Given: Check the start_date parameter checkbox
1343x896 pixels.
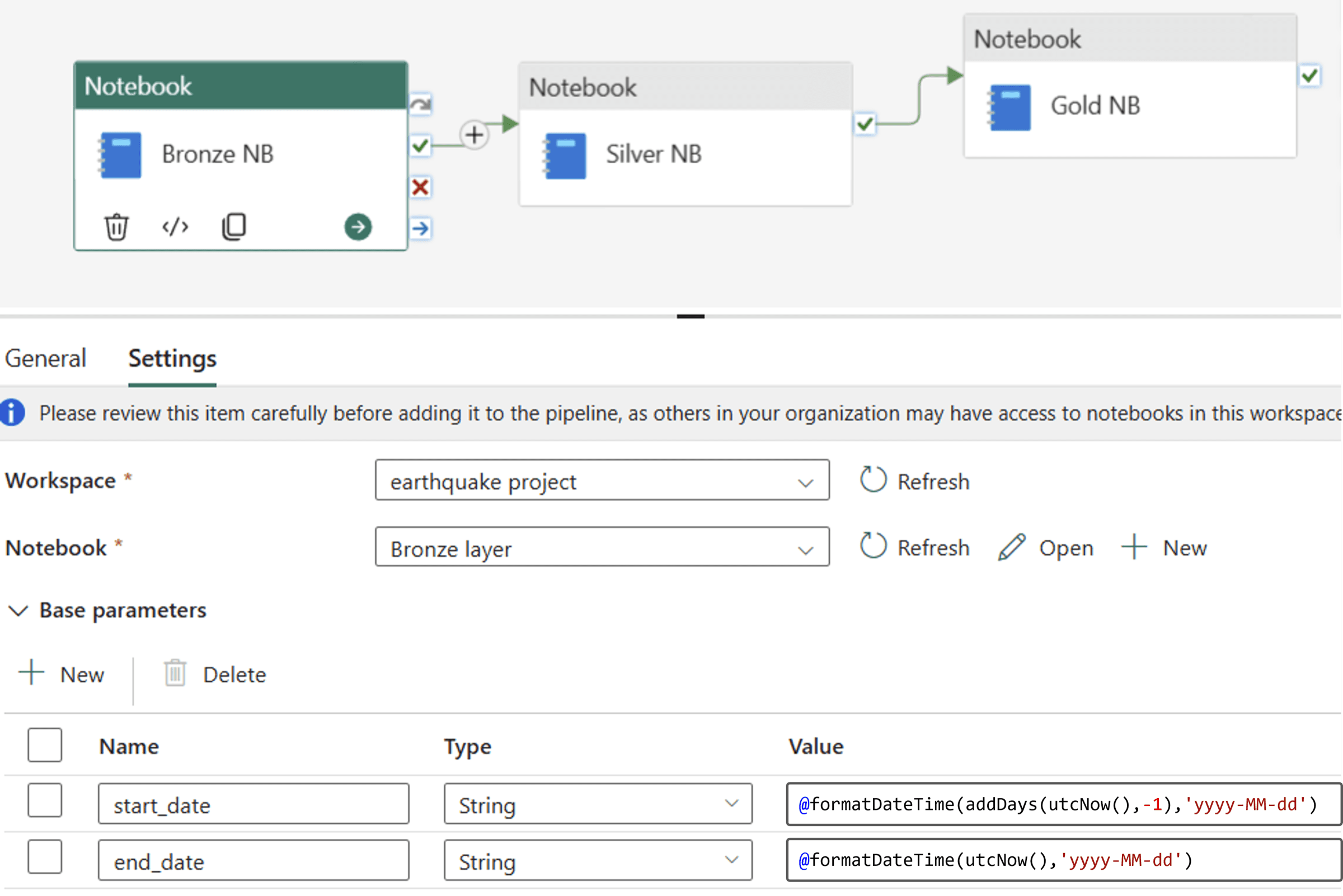Looking at the screenshot, I should point(45,800).
